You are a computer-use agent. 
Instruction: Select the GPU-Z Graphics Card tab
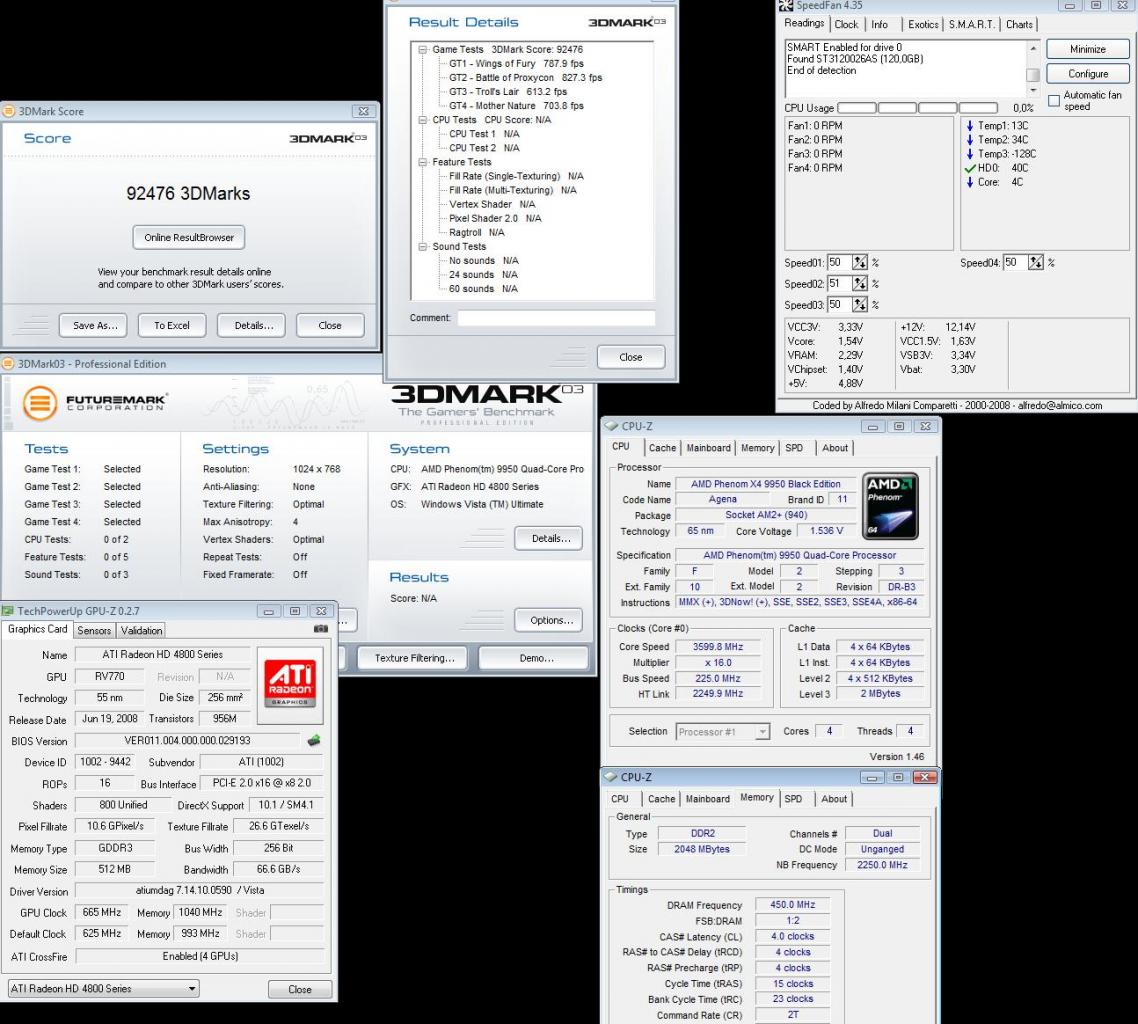37,629
